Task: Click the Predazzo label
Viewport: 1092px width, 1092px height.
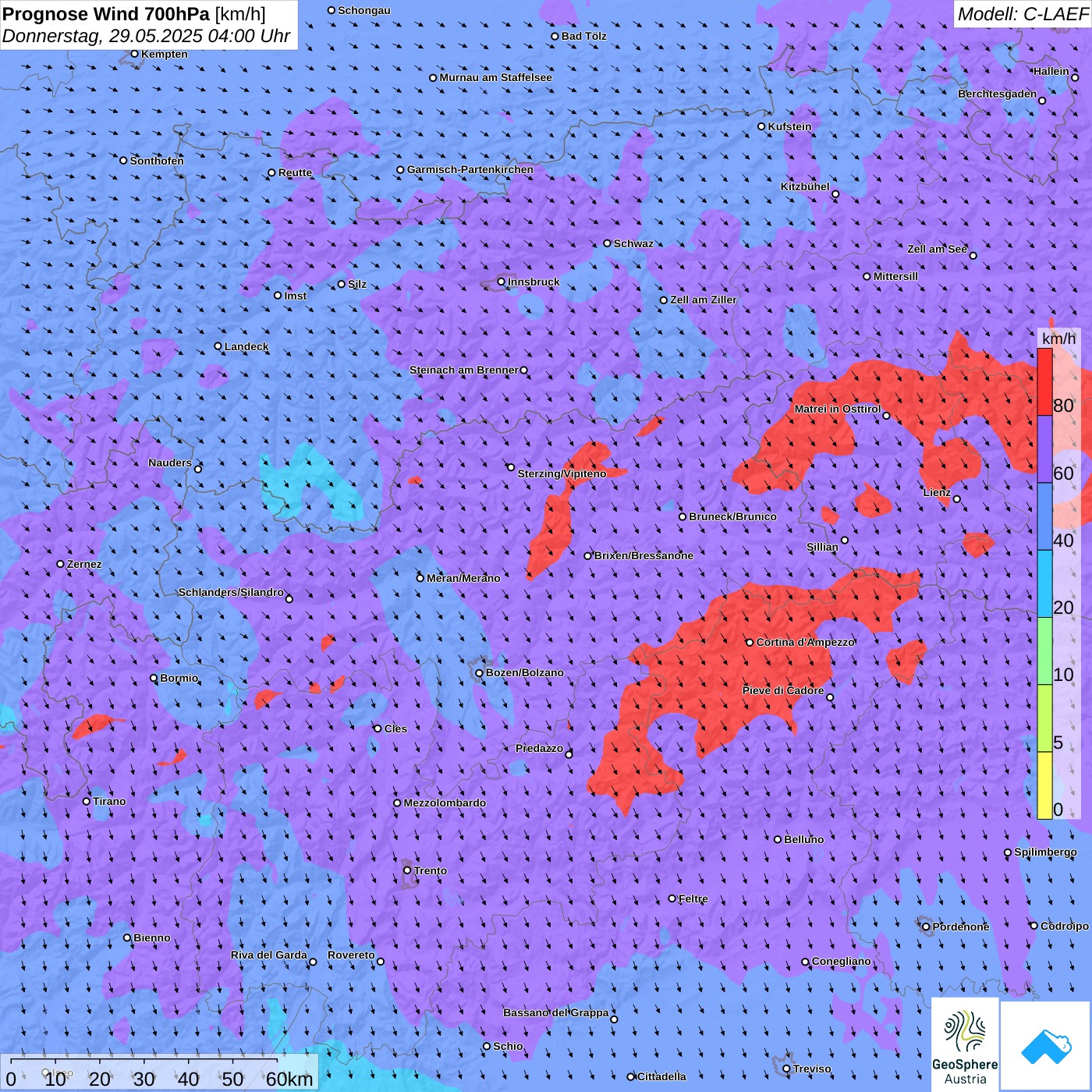Action: [539, 748]
